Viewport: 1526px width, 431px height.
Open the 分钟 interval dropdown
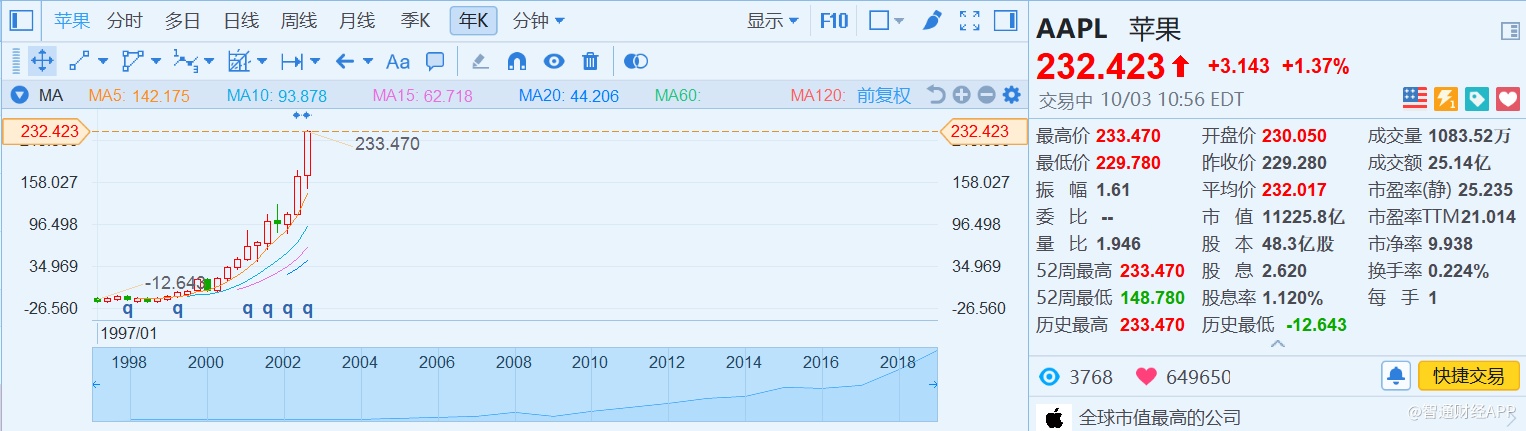538,20
